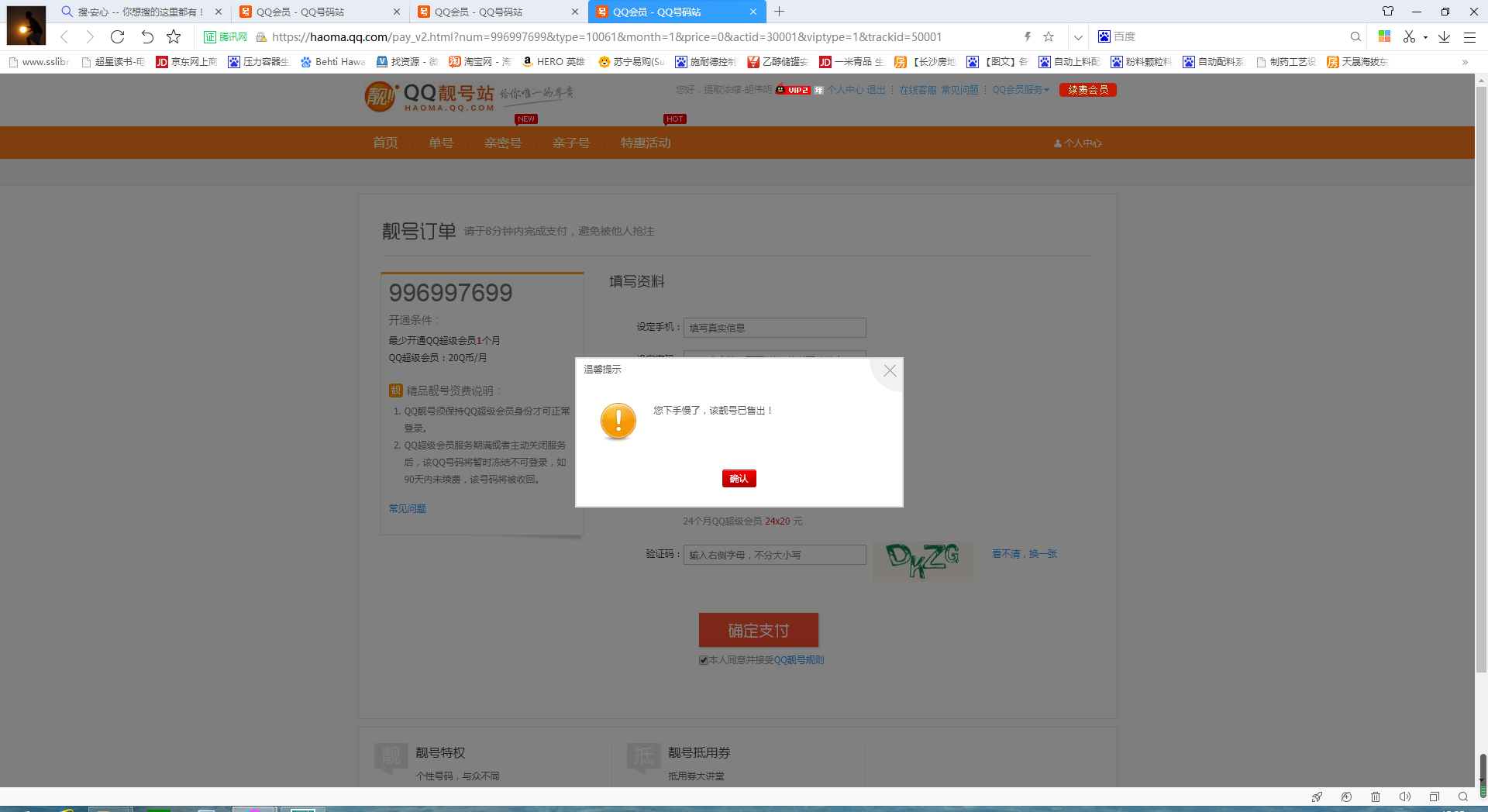Click 退出 logout link

(876, 90)
